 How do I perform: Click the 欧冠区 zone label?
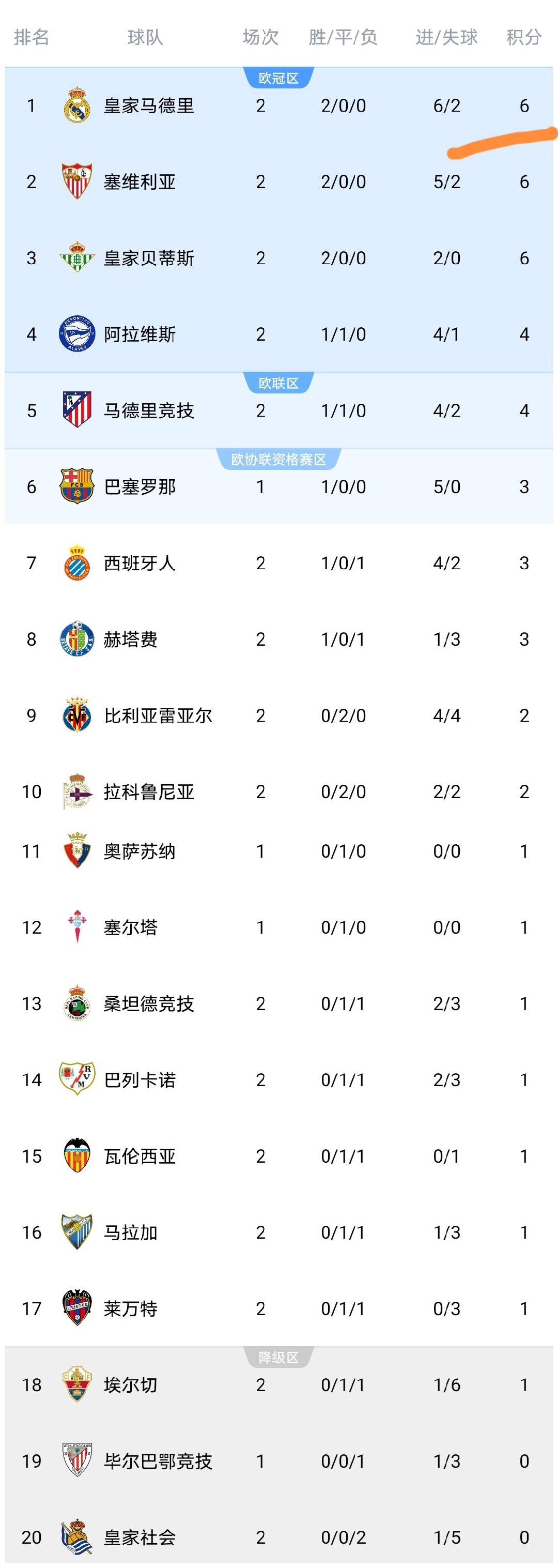[x=278, y=78]
